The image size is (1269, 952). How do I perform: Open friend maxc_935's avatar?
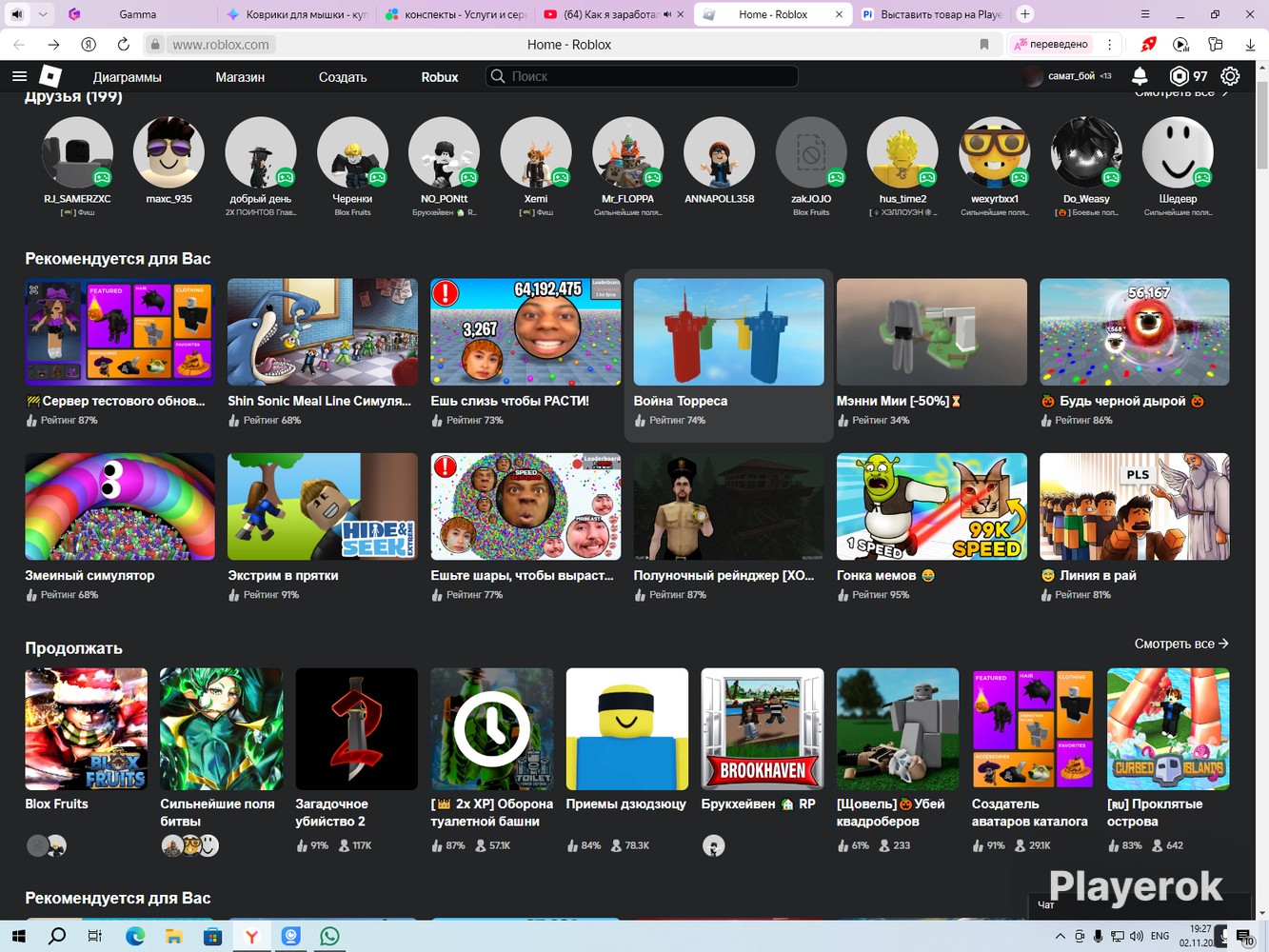(169, 152)
